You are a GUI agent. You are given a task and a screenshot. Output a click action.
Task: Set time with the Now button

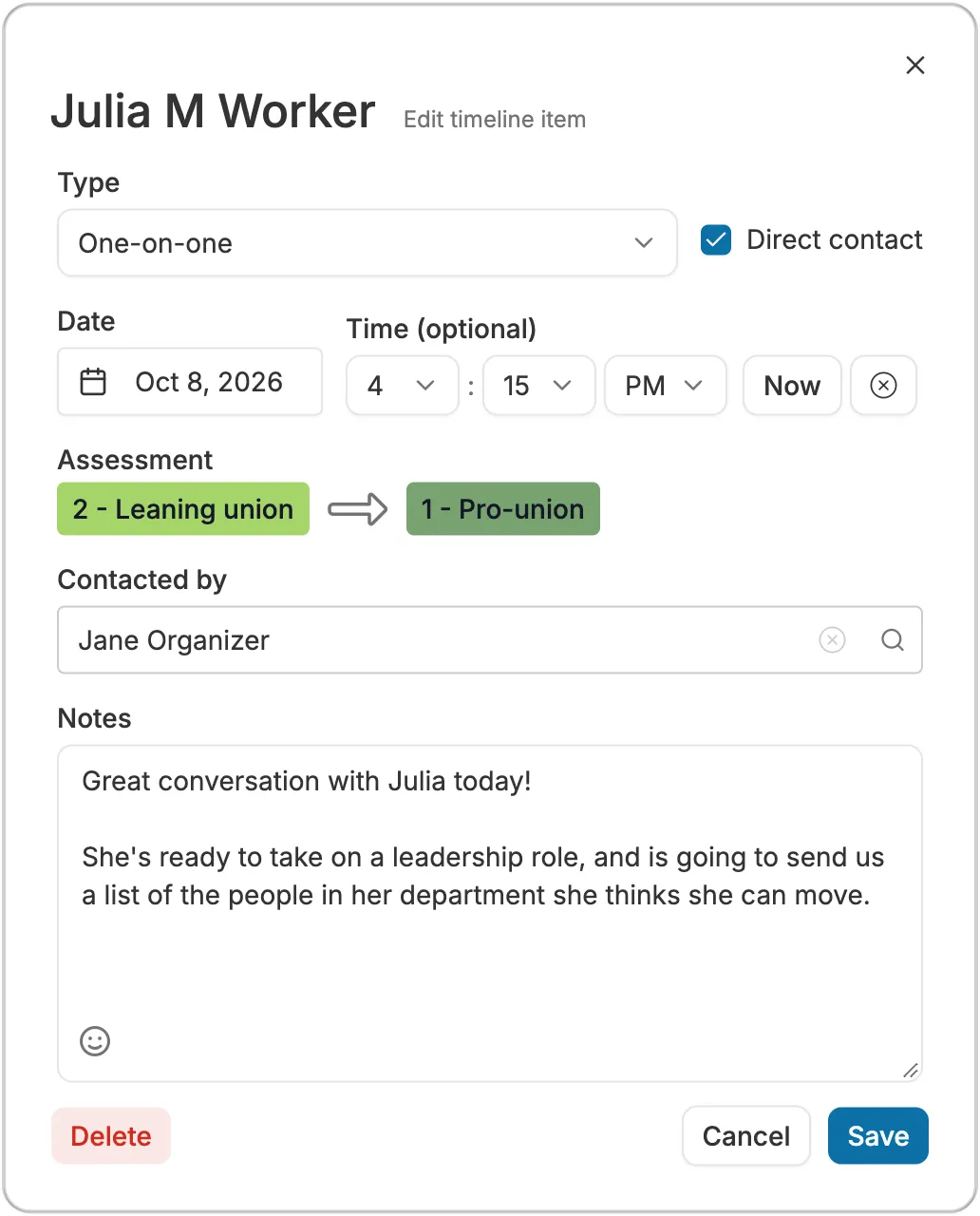pos(792,386)
